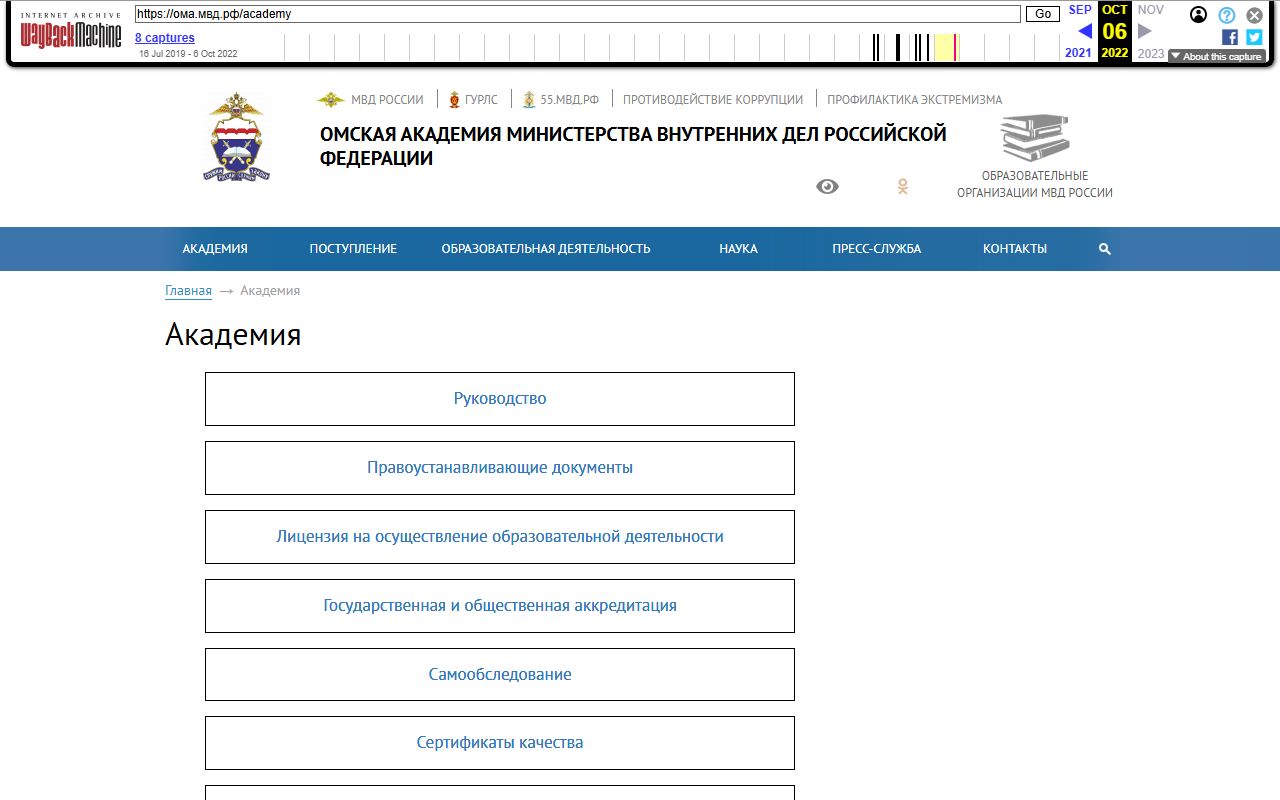Open the site search magnifier icon
The width and height of the screenshot is (1280, 800).
1105,249
